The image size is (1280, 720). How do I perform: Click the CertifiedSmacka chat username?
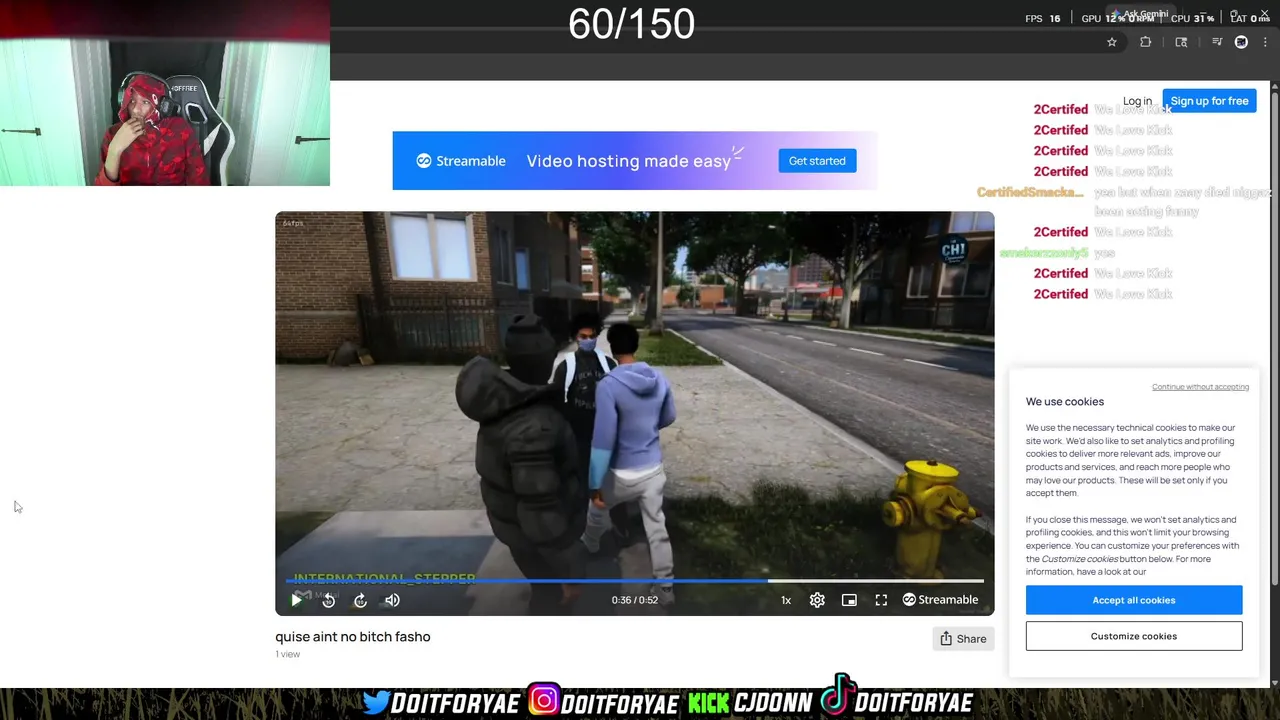click(1030, 192)
